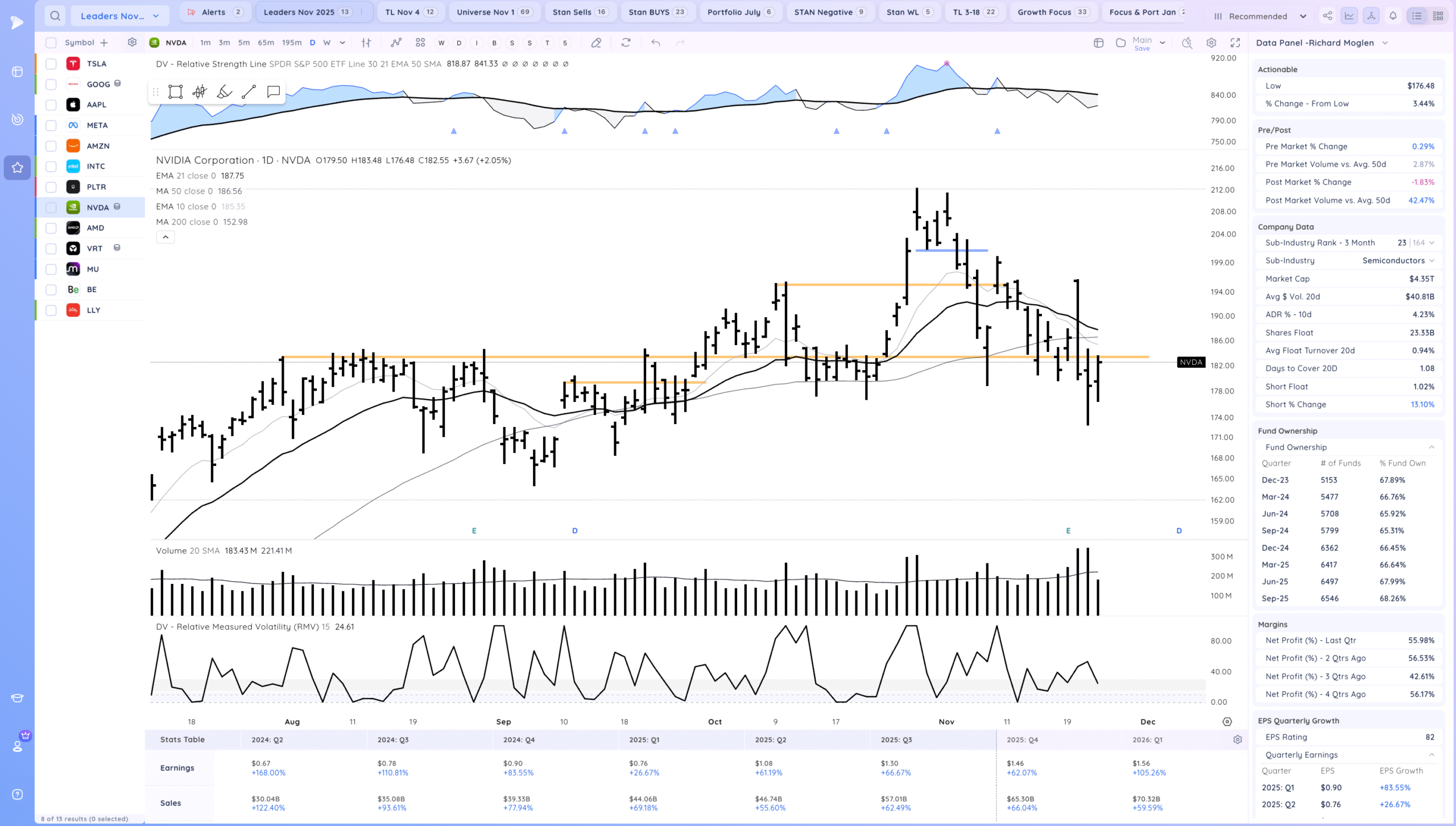Check the TSLA row checkbox
The height and width of the screenshot is (826, 1456).
tap(51, 64)
